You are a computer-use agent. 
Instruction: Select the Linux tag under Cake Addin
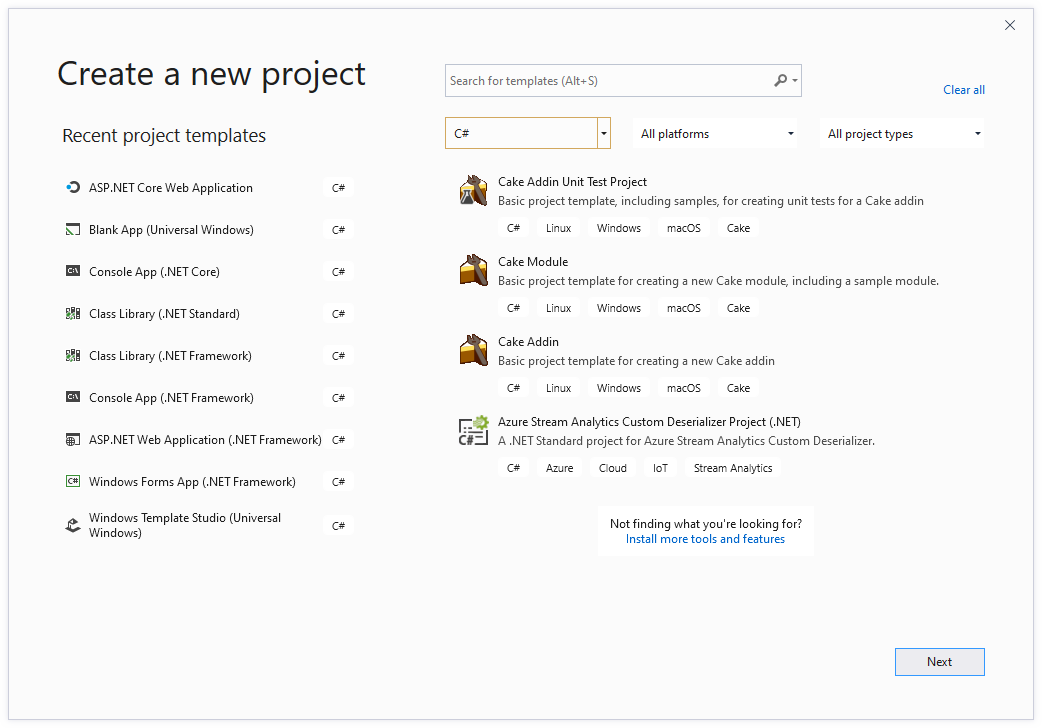point(558,387)
